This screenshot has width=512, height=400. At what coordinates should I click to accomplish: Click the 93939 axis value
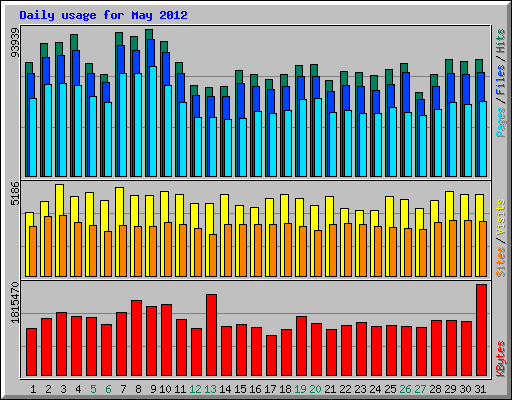(15, 43)
